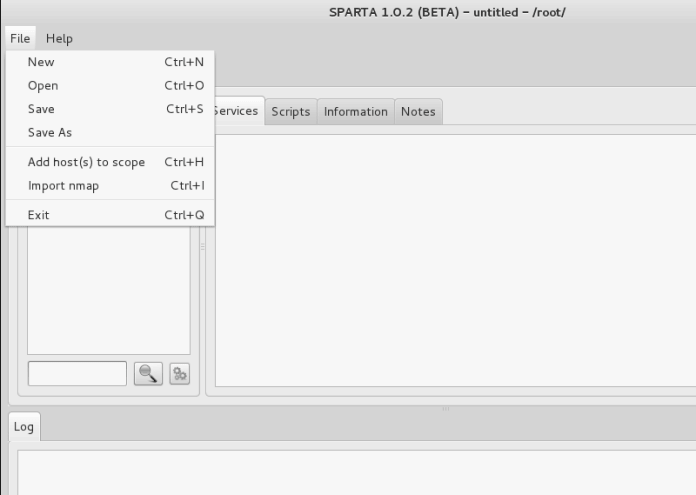The width and height of the screenshot is (696, 495).
Task: Select the Log tab
Action: pyautogui.click(x=24, y=426)
